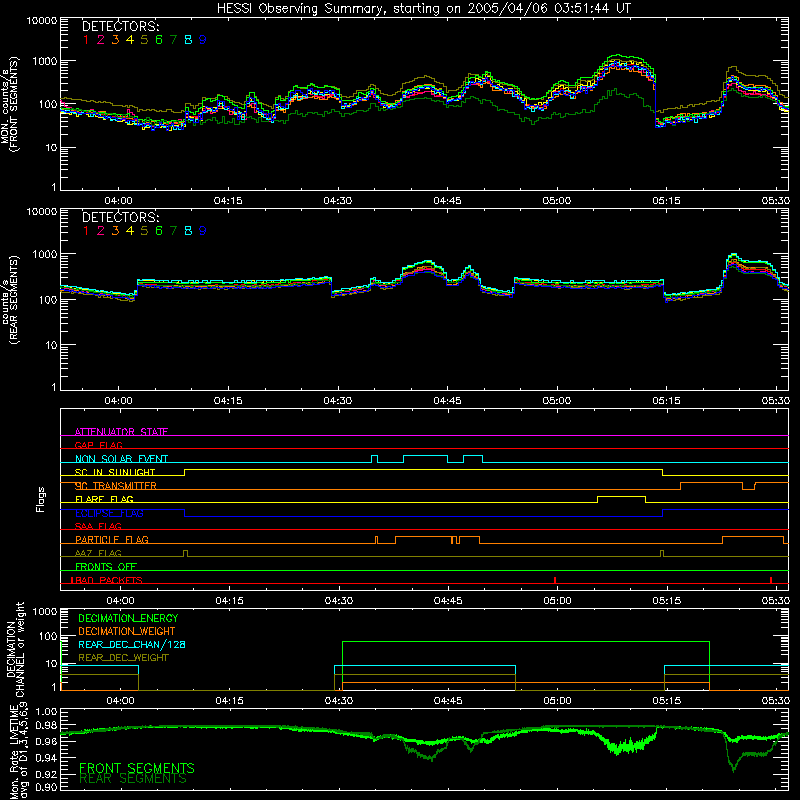This screenshot has width=800, height=800.
Task: Click the counts/s (REAR SEGMENTS) axis title
Action: (10, 299)
